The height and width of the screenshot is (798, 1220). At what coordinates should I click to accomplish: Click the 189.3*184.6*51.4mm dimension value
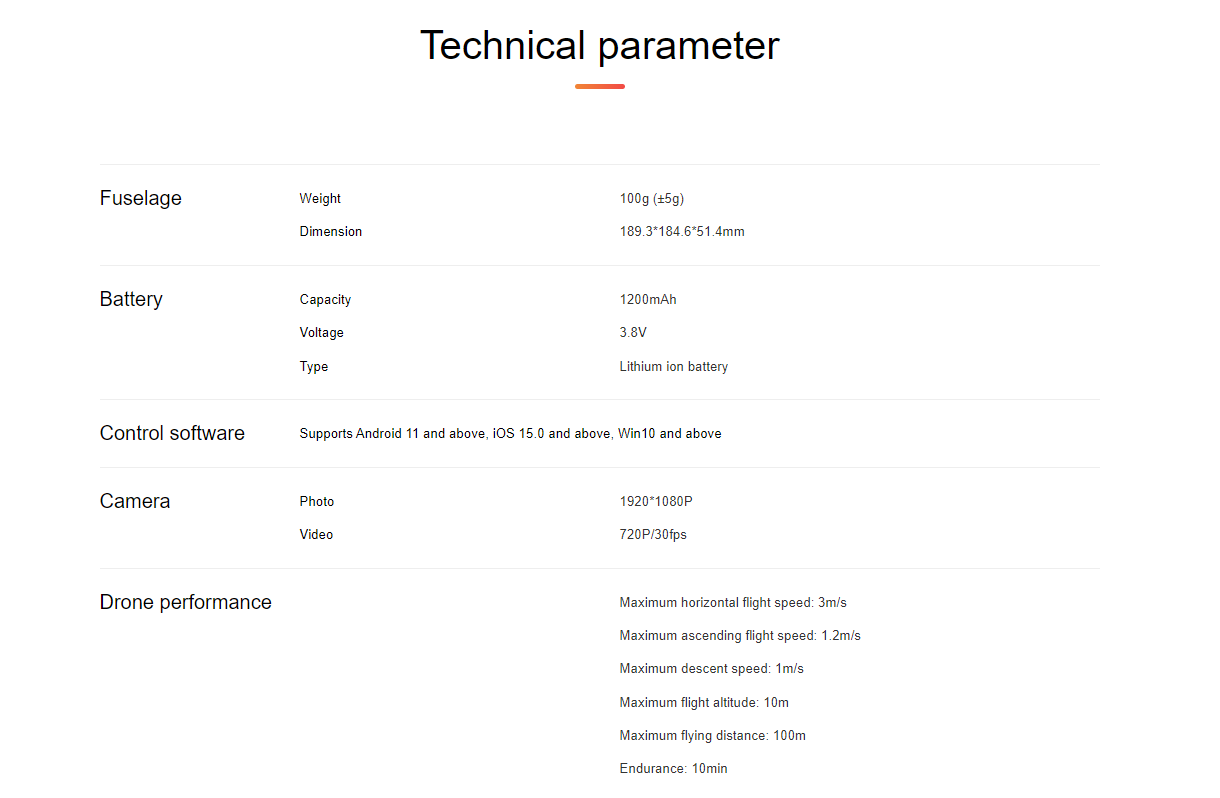tap(682, 232)
